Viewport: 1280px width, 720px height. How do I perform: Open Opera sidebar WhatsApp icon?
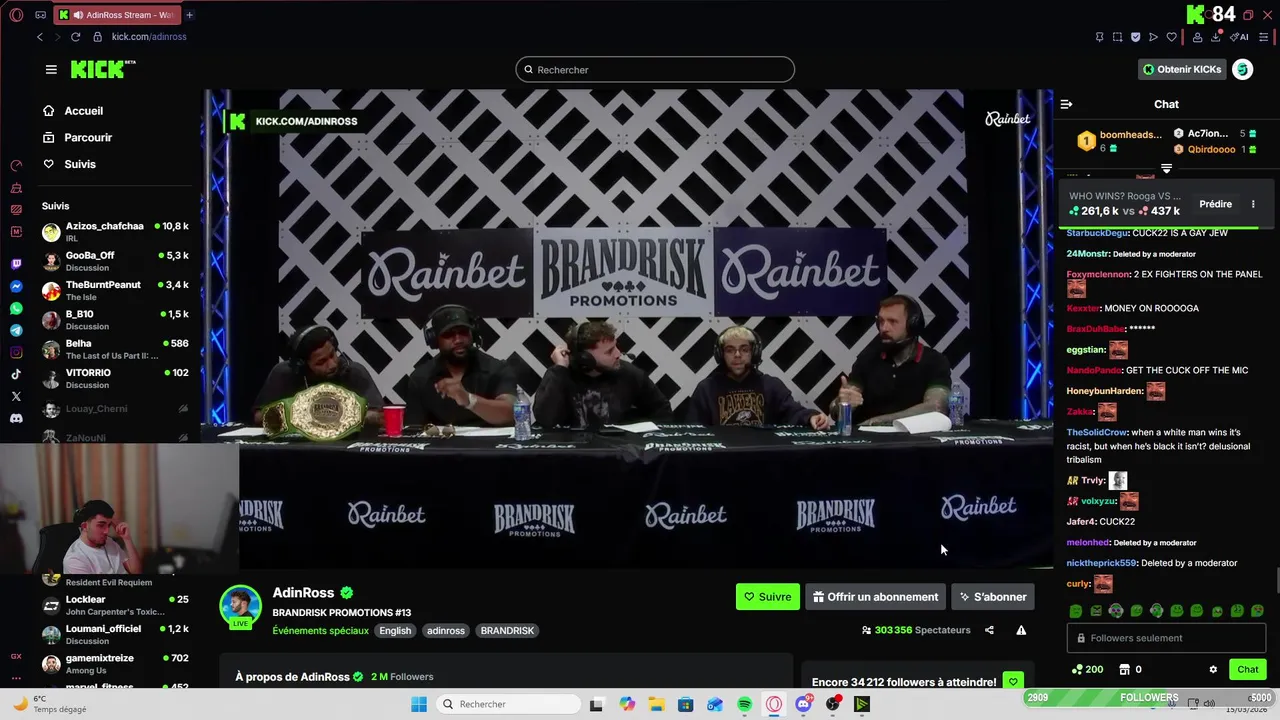pos(16,309)
